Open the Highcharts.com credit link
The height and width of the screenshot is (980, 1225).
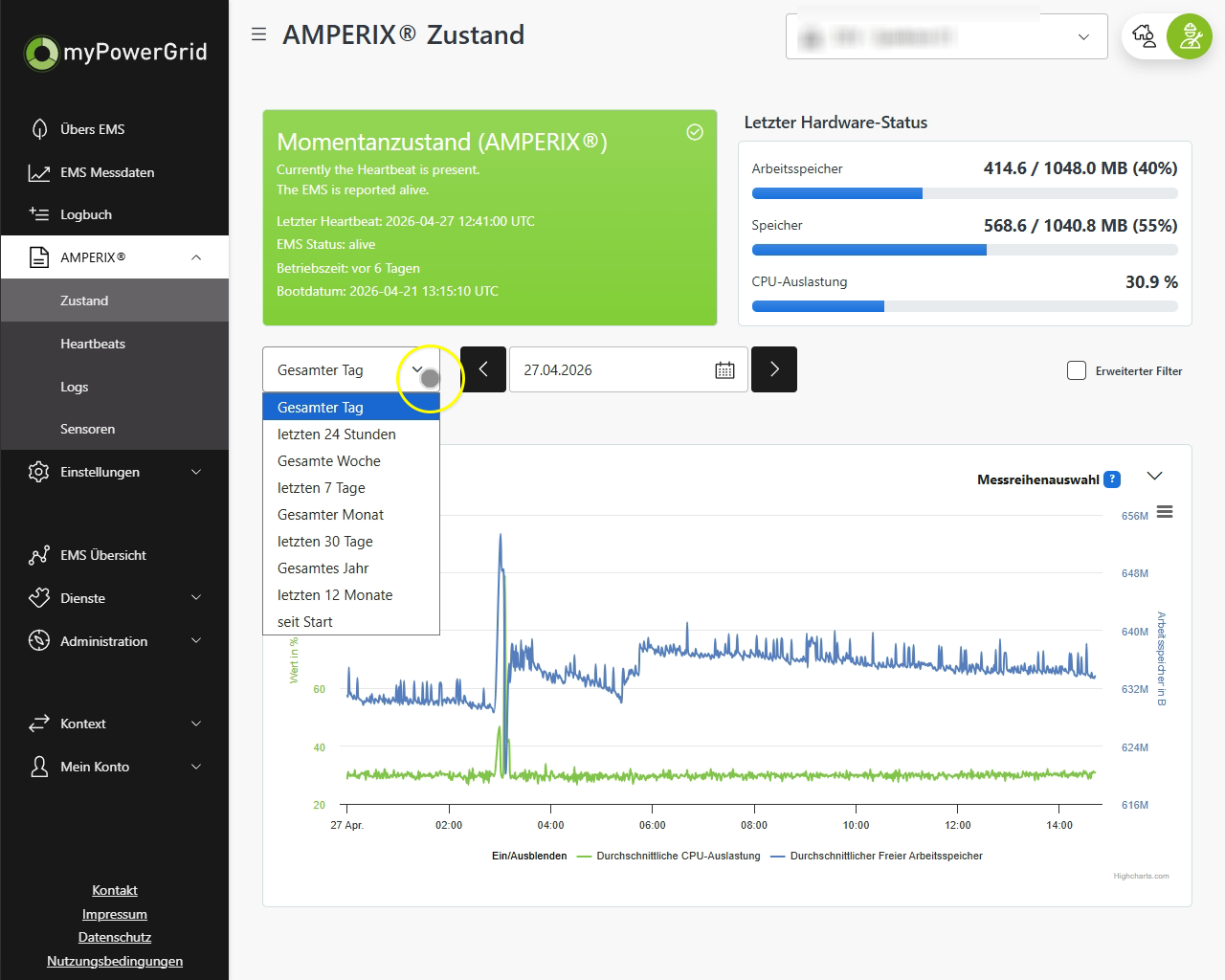[1141, 876]
